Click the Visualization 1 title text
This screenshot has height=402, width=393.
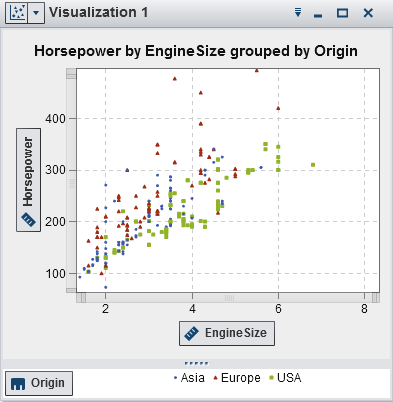click(98, 13)
